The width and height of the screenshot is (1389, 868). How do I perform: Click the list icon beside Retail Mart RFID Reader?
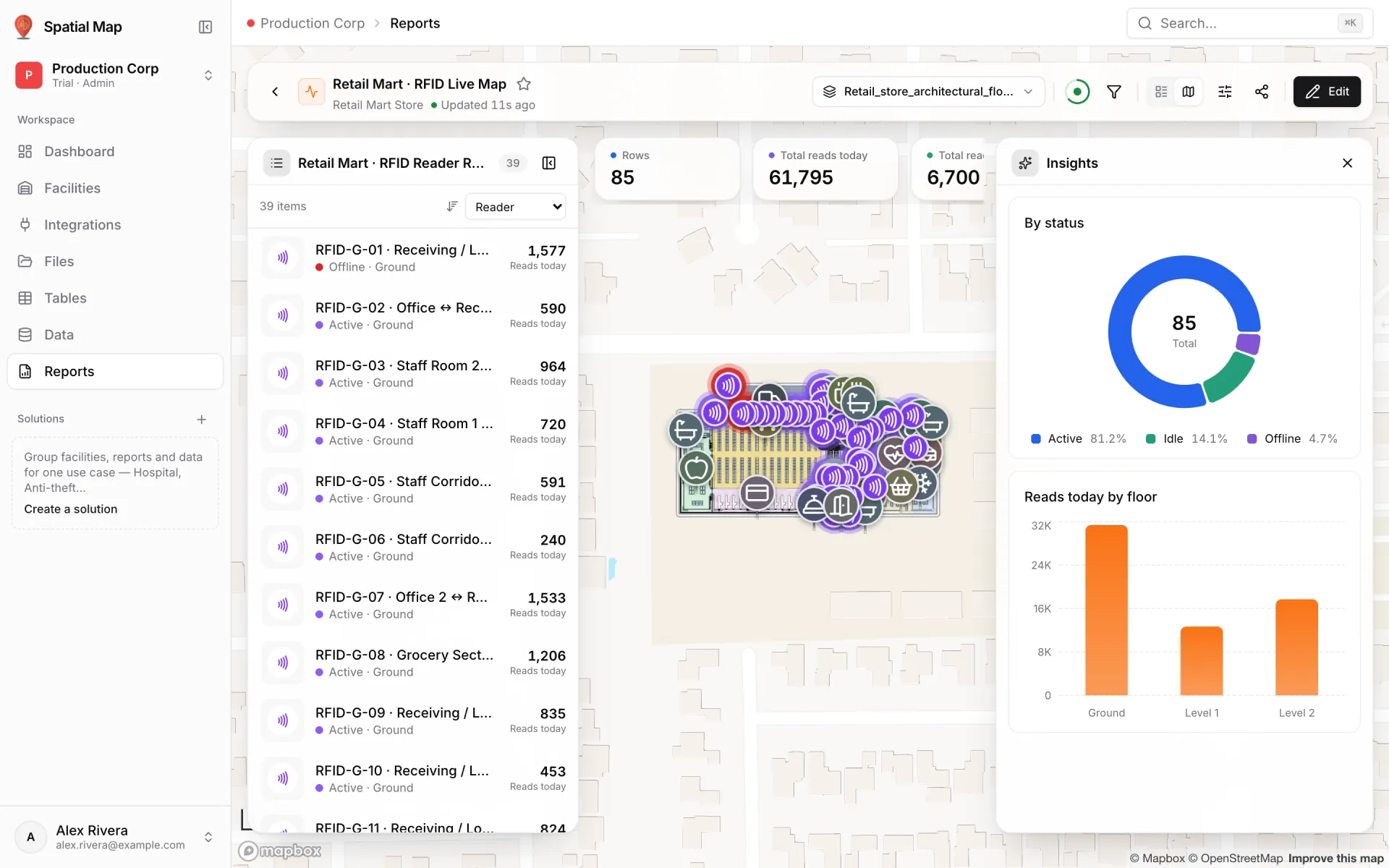coord(277,163)
